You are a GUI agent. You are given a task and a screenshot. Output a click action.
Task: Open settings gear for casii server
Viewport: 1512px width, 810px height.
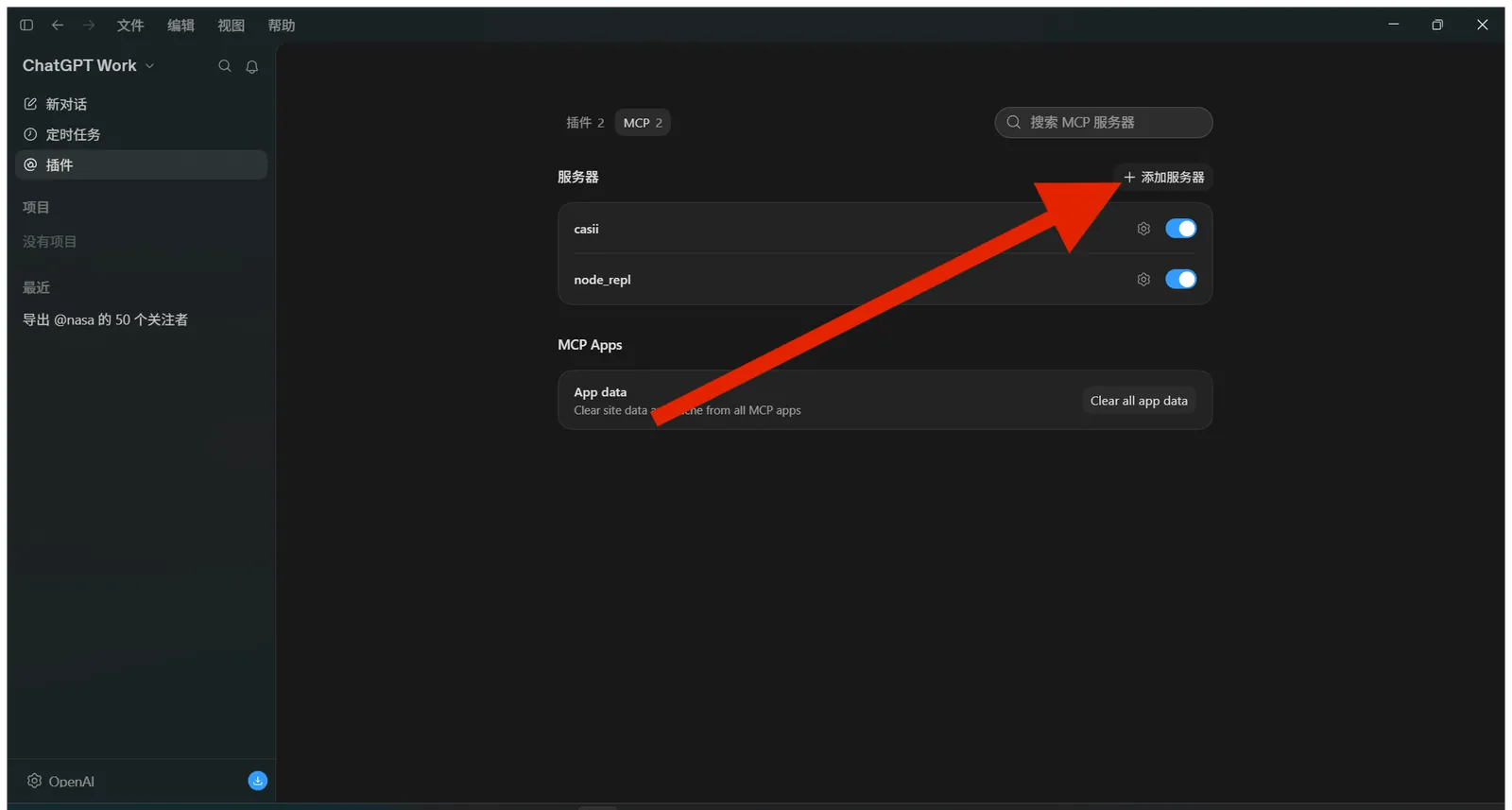pyautogui.click(x=1143, y=229)
